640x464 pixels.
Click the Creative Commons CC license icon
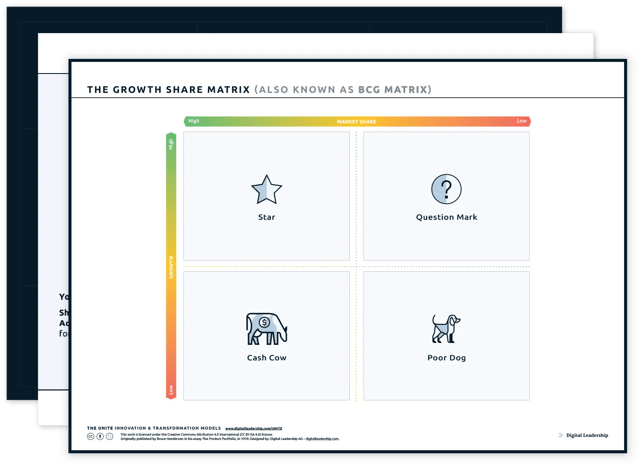click(x=91, y=436)
